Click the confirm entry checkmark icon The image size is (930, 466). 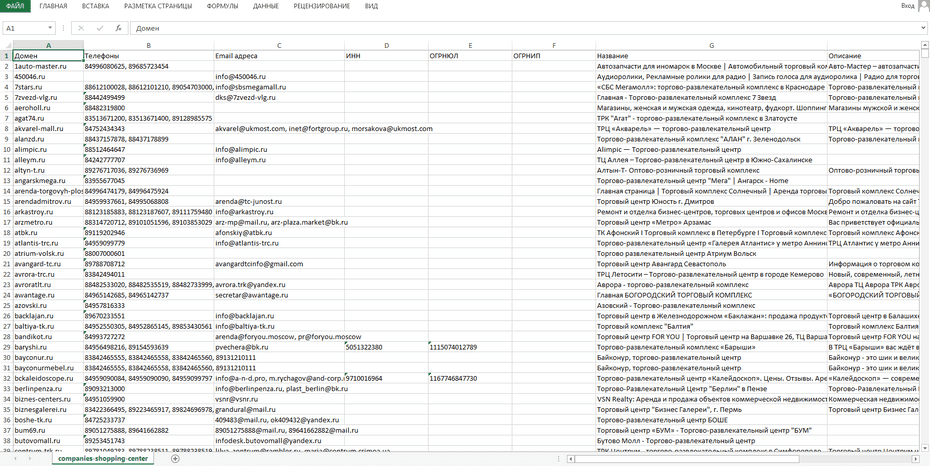coord(99,29)
